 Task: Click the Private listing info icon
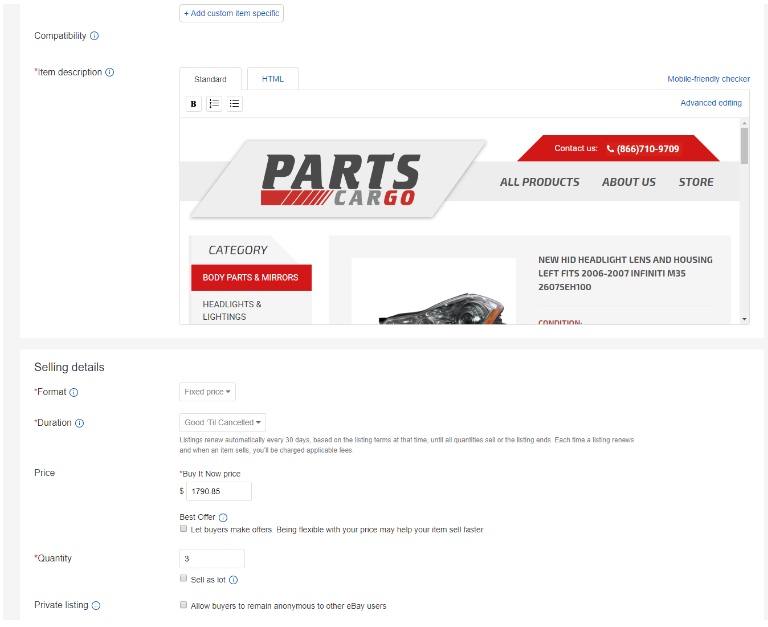[x=96, y=605]
